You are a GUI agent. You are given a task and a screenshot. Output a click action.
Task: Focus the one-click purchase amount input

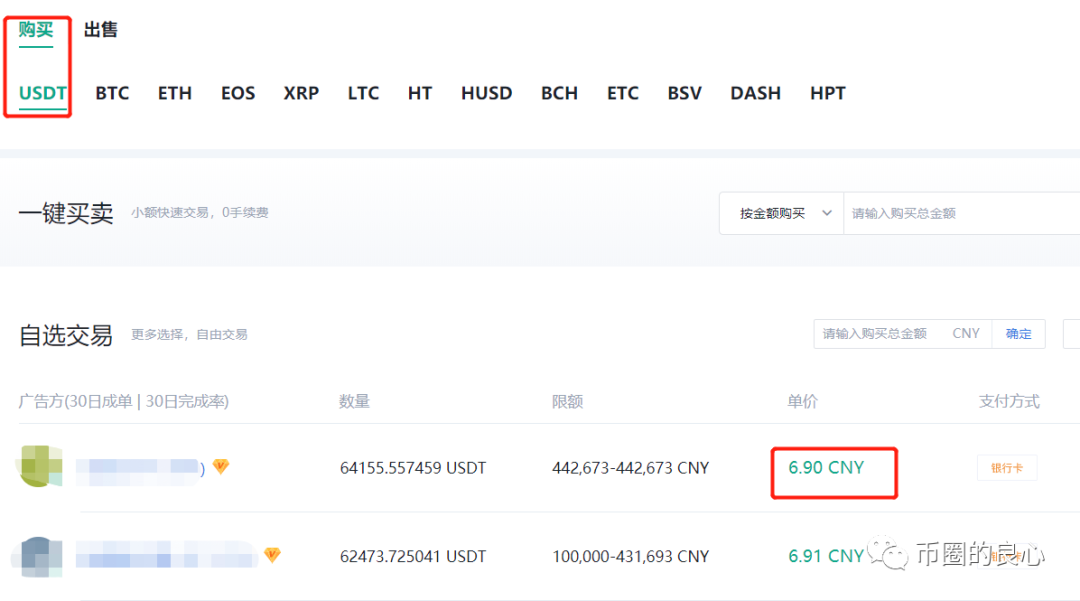(962, 213)
